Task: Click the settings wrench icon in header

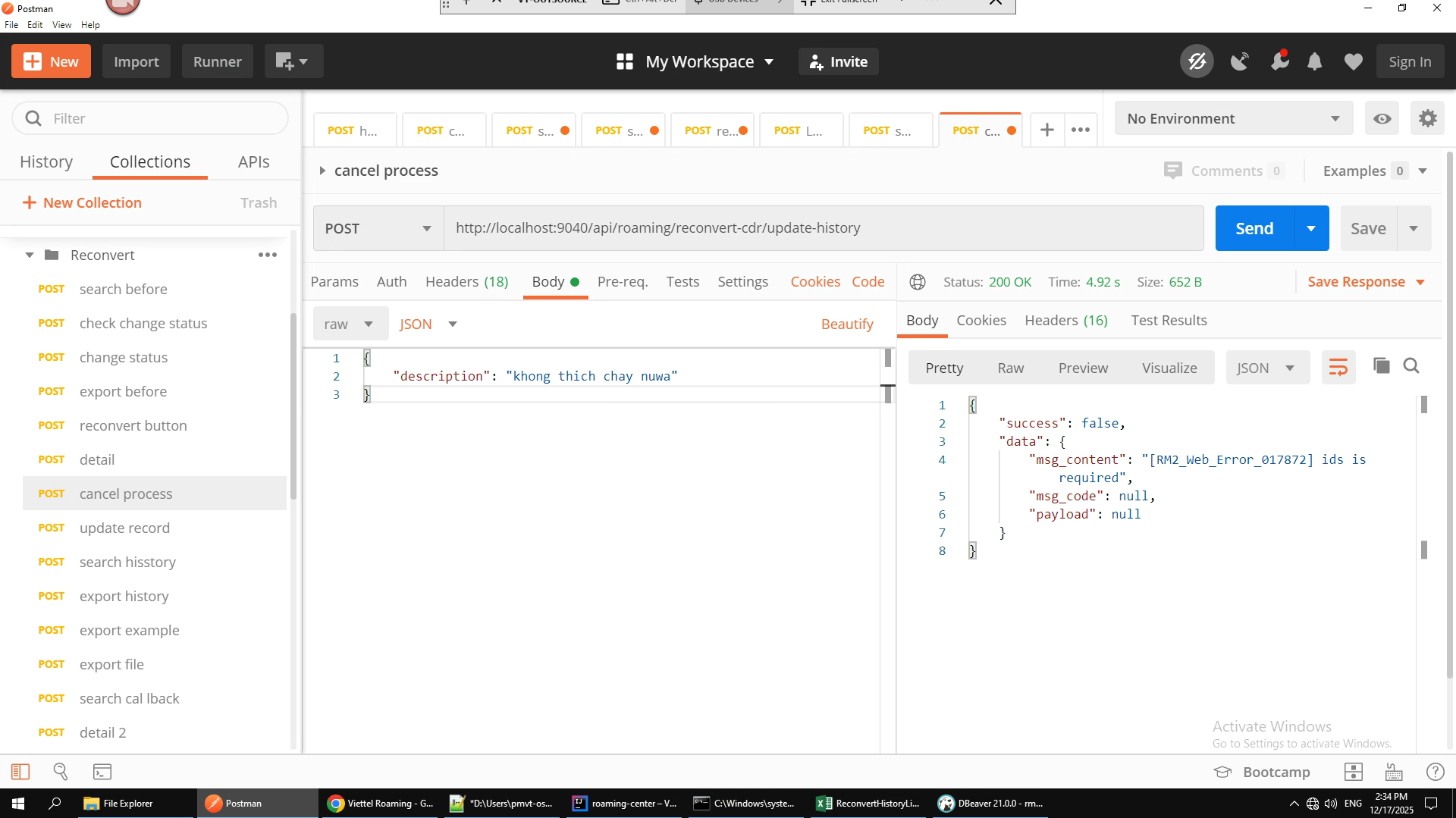Action: [x=1279, y=61]
